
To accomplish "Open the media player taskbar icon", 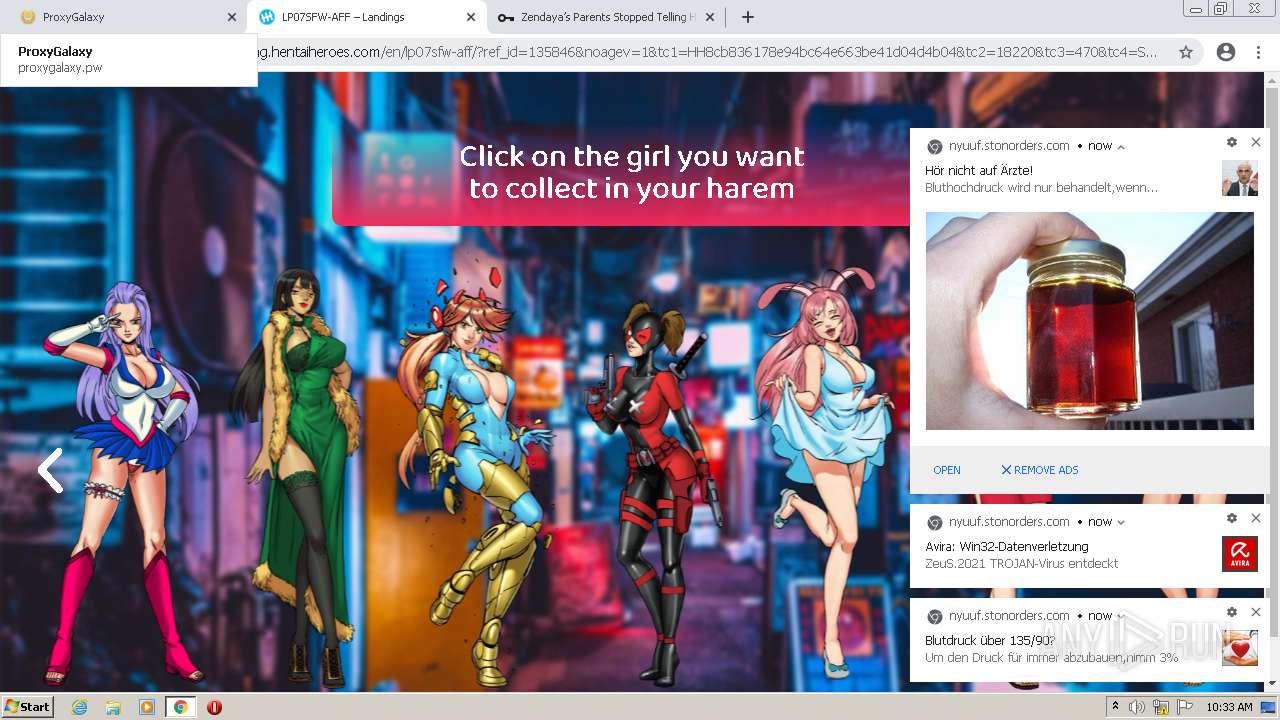I will pyautogui.click(x=147, y=707).
